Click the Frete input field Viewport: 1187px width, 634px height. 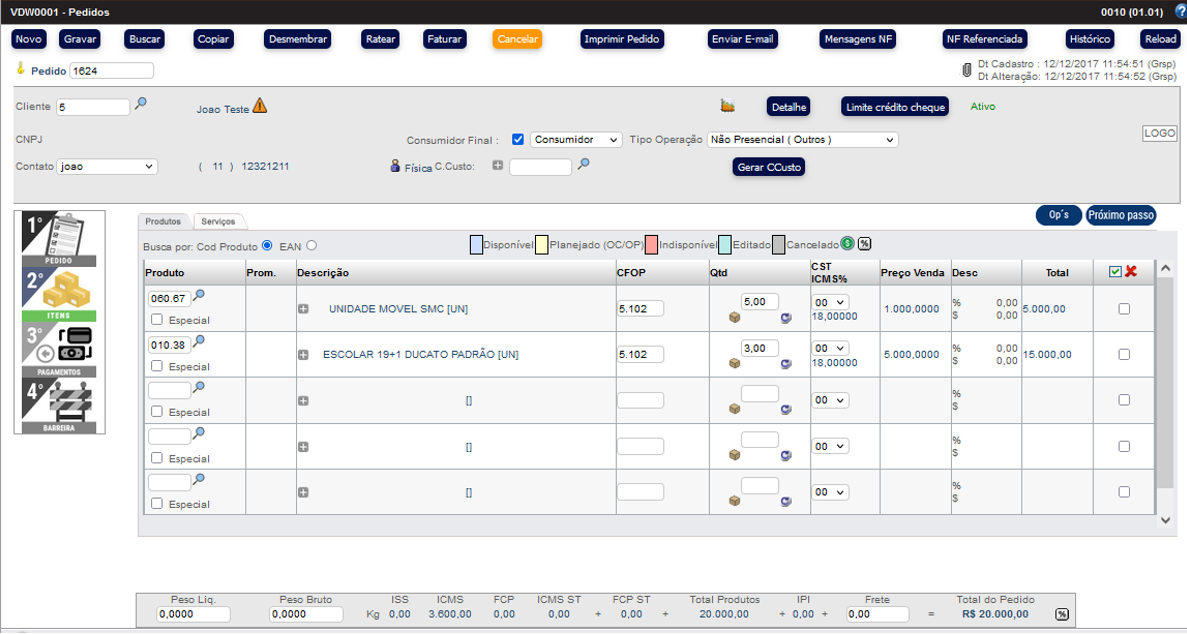pos(877,615)
